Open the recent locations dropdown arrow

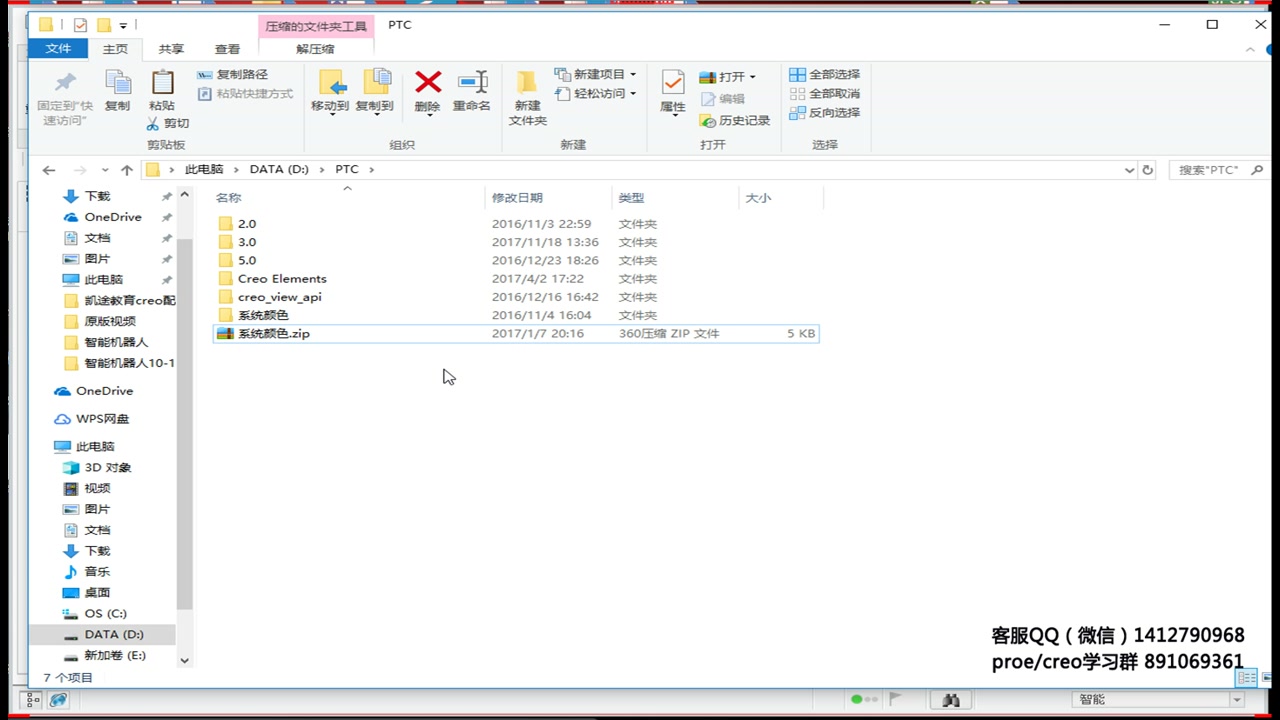106,170
